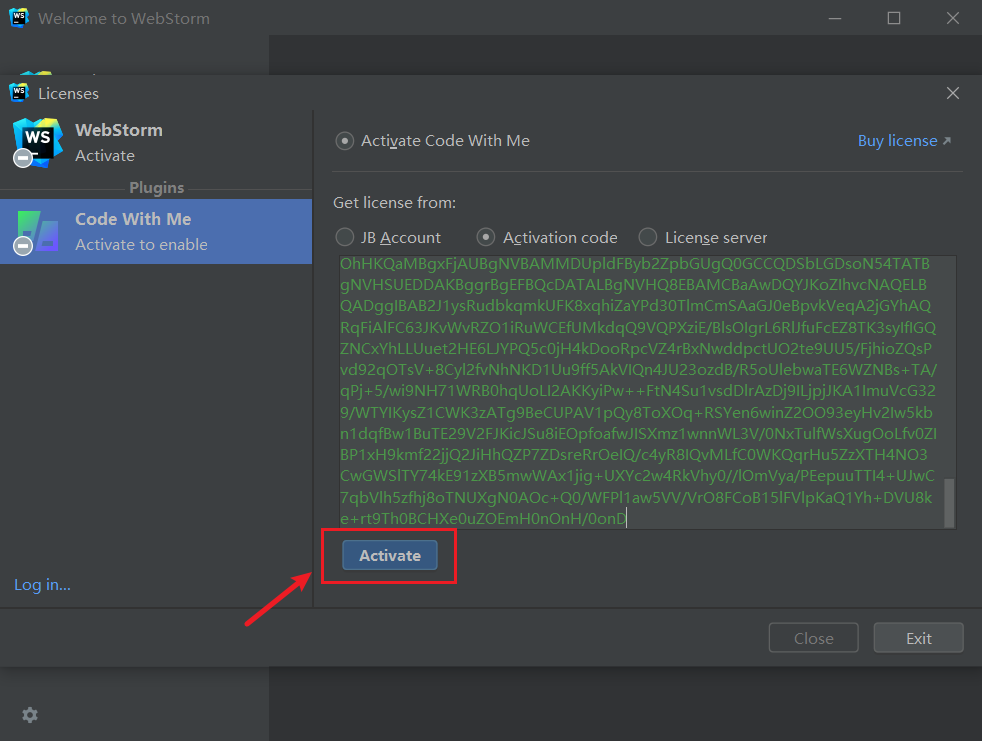Click the WebStorm icon in Licenses title bar

coord(19,93)
